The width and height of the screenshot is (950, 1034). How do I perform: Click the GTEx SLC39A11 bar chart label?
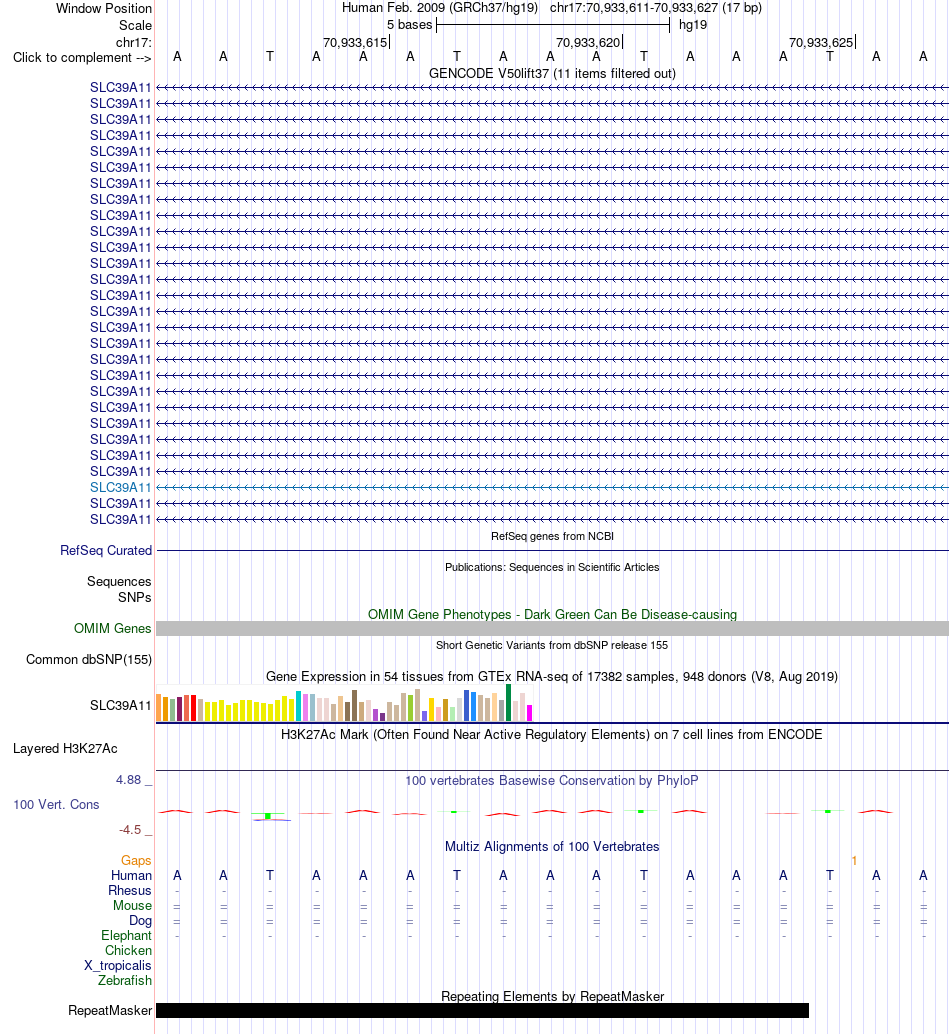[x=121, y=706]
